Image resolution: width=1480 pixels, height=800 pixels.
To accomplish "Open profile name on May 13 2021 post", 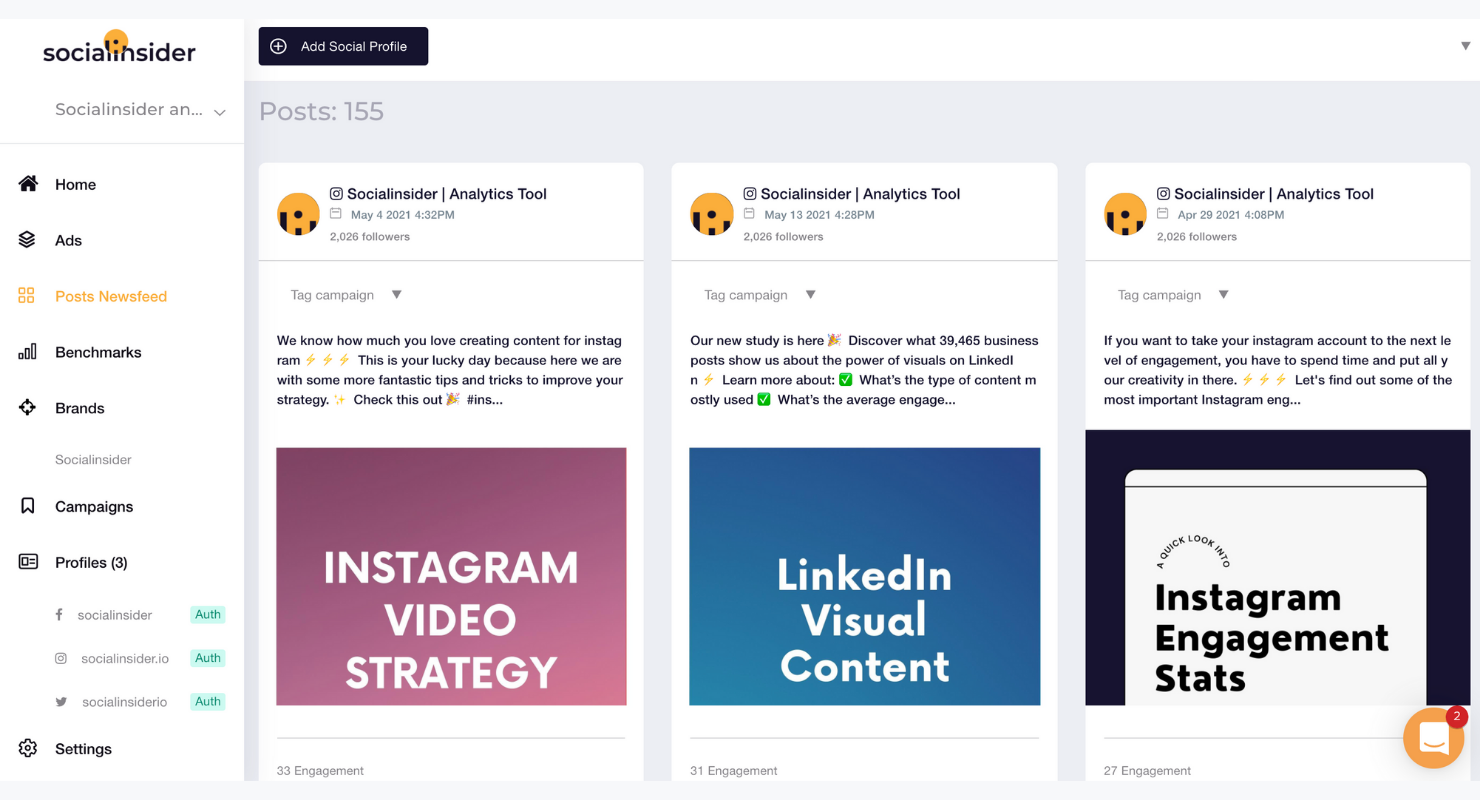I will 860,194.
